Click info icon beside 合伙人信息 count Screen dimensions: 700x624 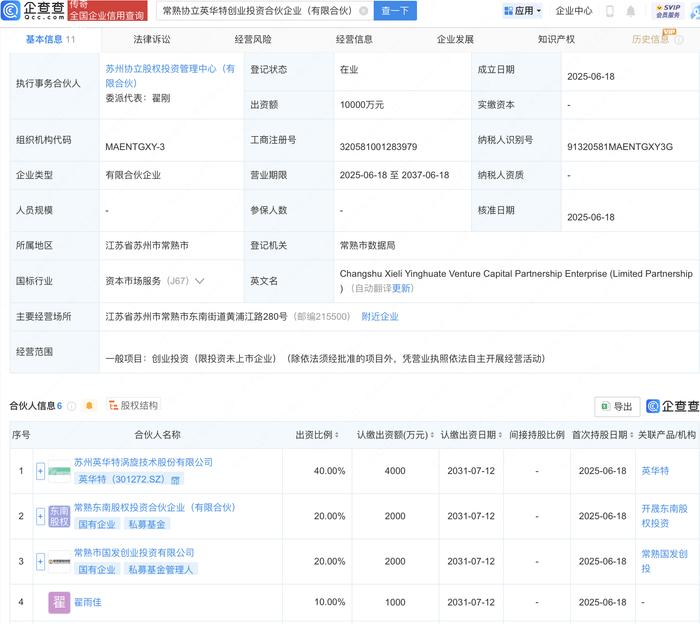pyautogui.click(x=71, y=406)
